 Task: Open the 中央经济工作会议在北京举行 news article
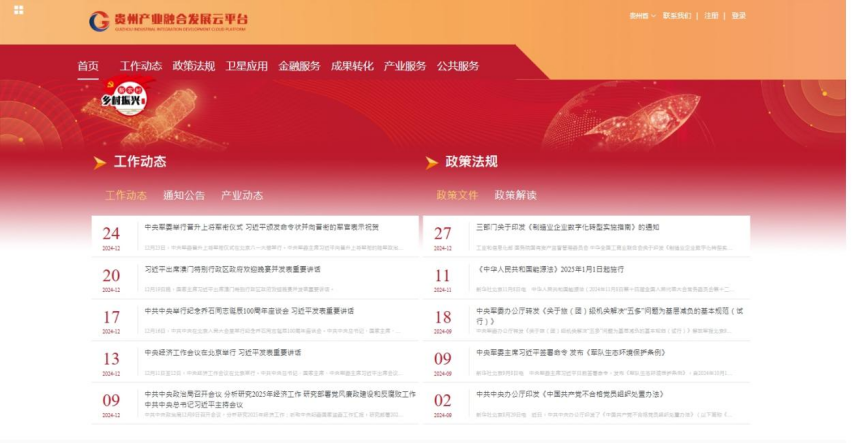click(x=222, y=354)
